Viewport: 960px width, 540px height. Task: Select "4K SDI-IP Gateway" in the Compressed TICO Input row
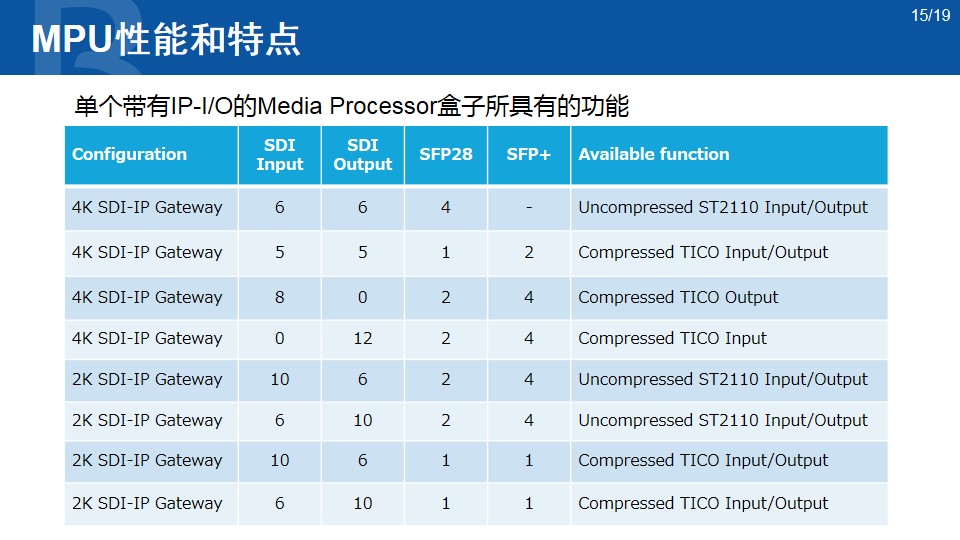tap(147, 339)
